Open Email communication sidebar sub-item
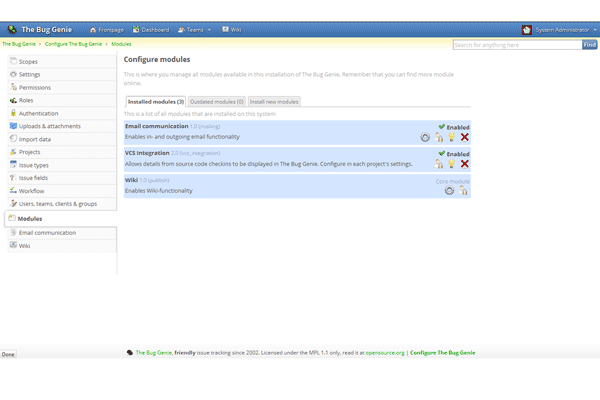 point(62,233)
